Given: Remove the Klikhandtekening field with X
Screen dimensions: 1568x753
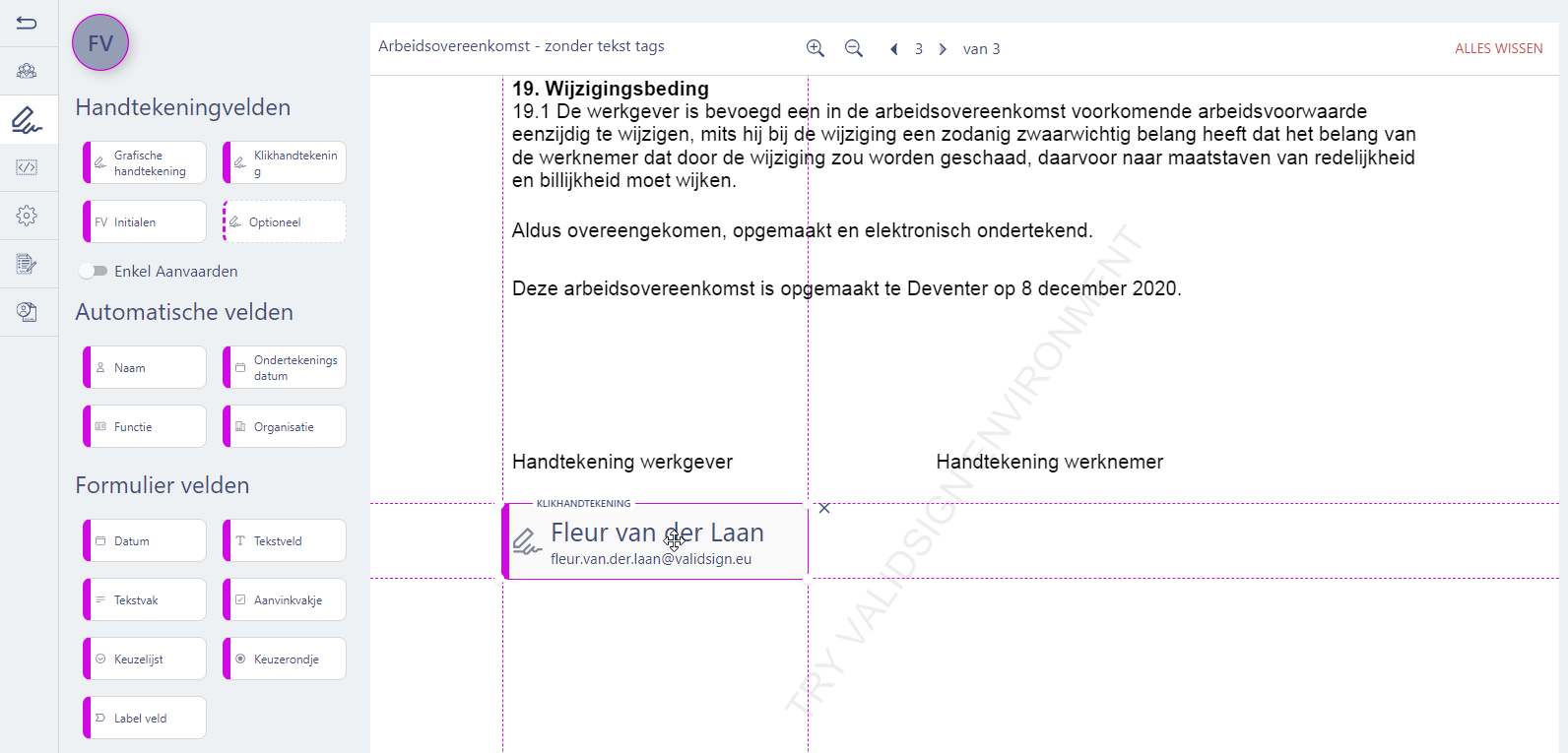Looking at the screenshot, I should coord(824,508).
